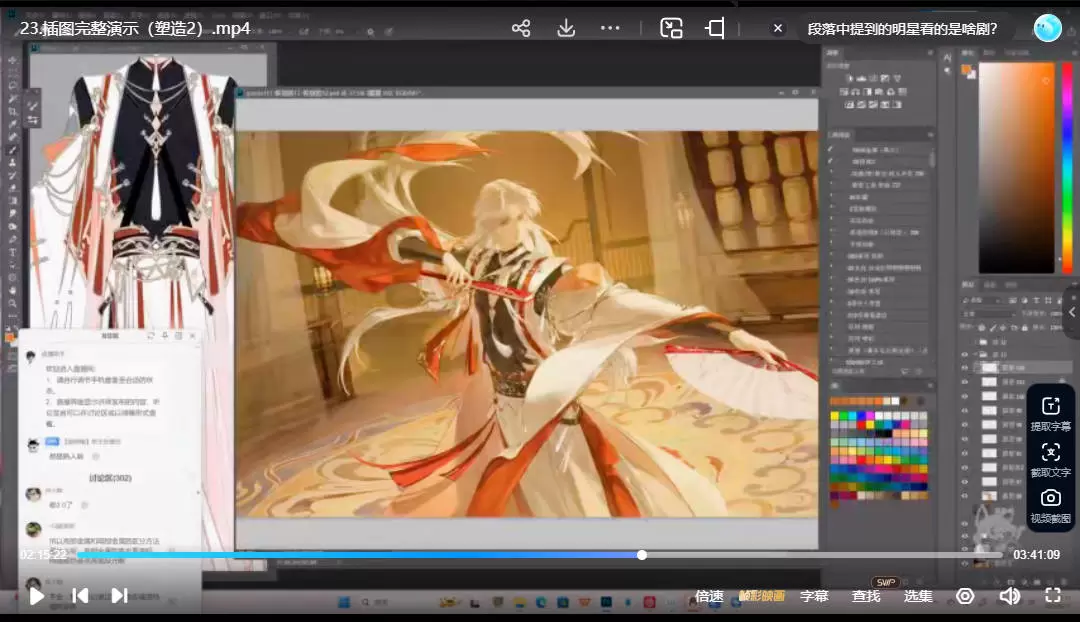Click the crop frame icon in top bar

pos(715,28)
